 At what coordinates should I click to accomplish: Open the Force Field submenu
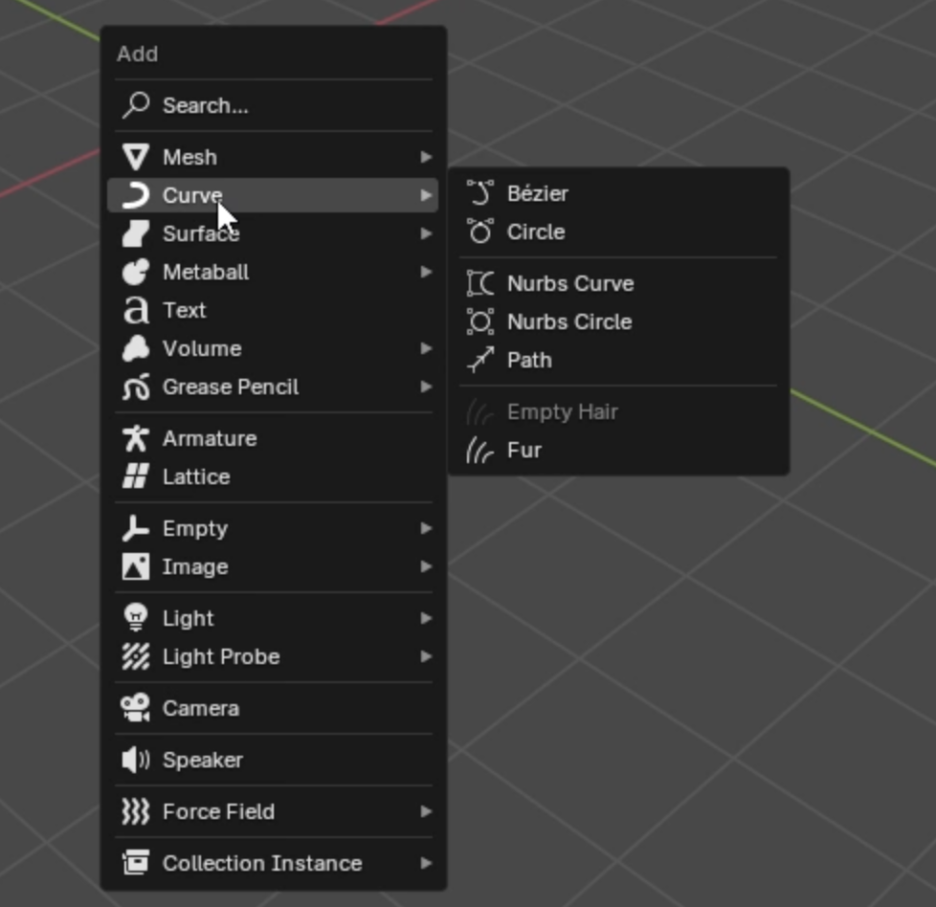[273, 811]
